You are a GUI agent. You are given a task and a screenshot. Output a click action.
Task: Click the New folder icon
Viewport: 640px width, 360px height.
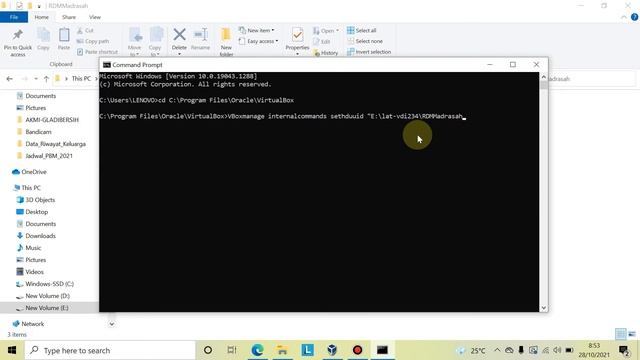[226, 35]
